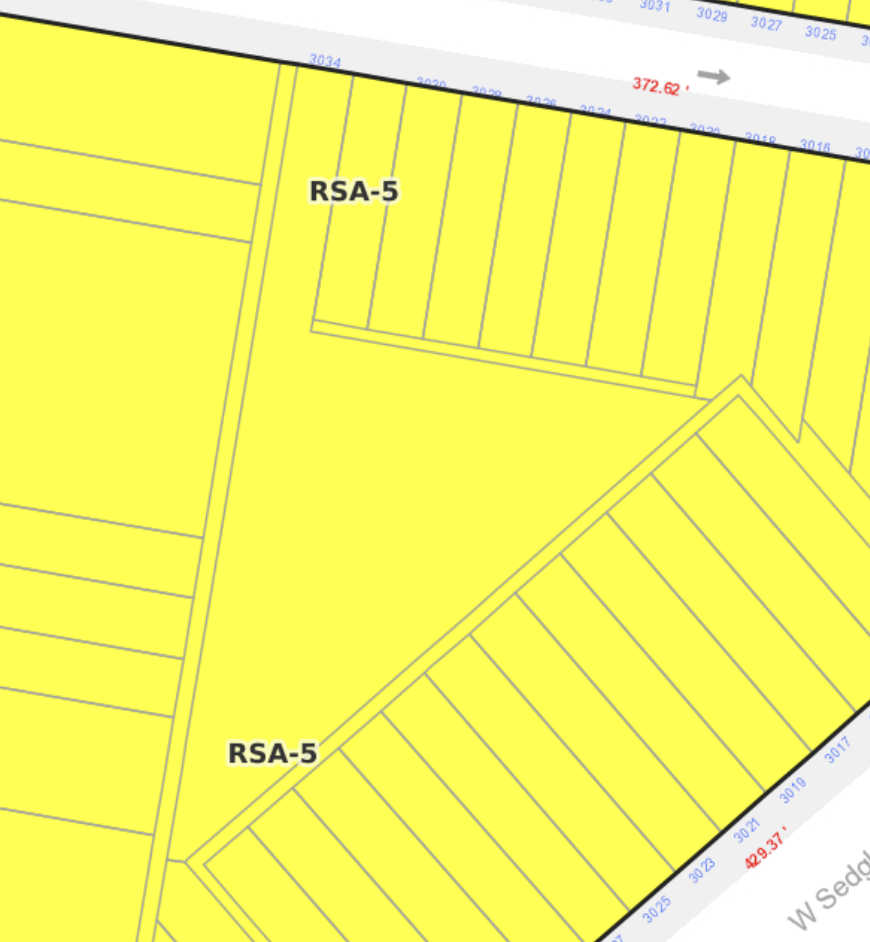Click the red 372.62' distance label

pyautogui.click(x=657, y=87)
